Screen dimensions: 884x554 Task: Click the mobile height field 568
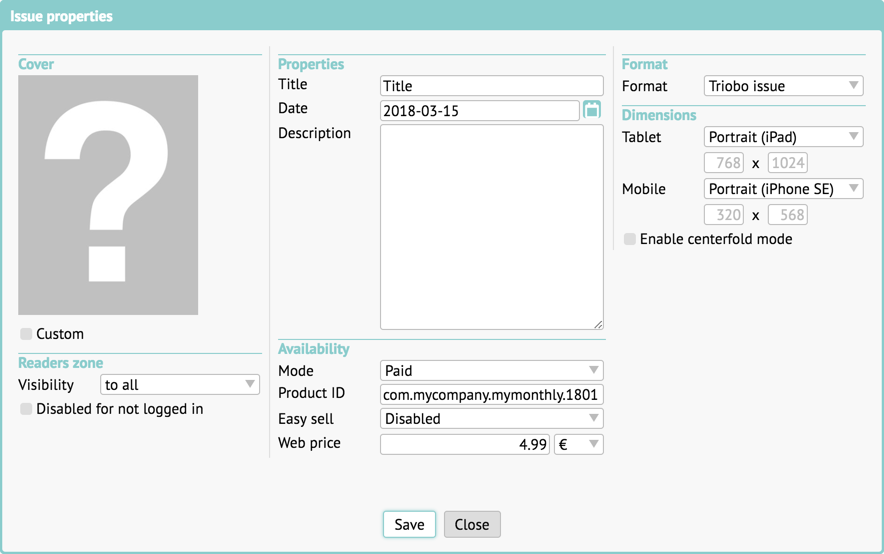[x=788, y=215]
